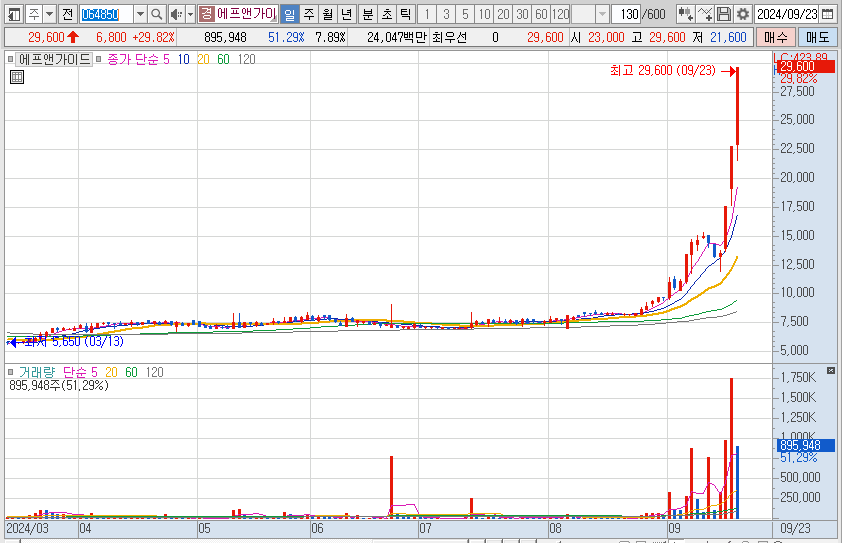Choose the 5 interval button

[x=465, y=14]
